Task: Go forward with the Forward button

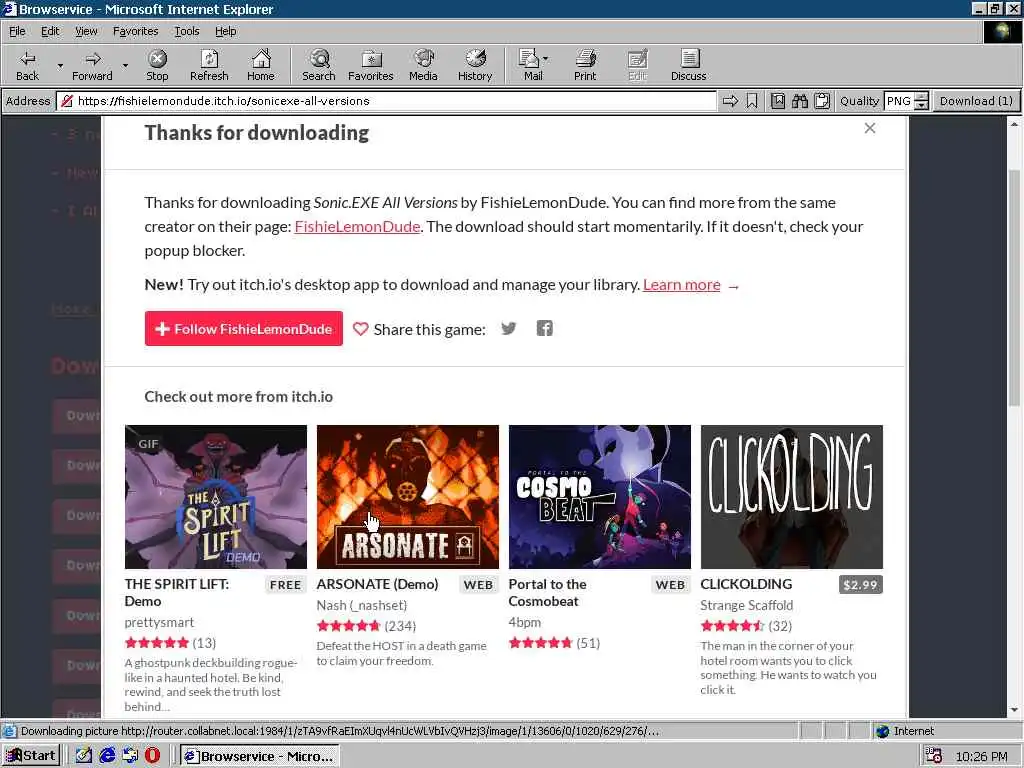Action: (92, 65)
